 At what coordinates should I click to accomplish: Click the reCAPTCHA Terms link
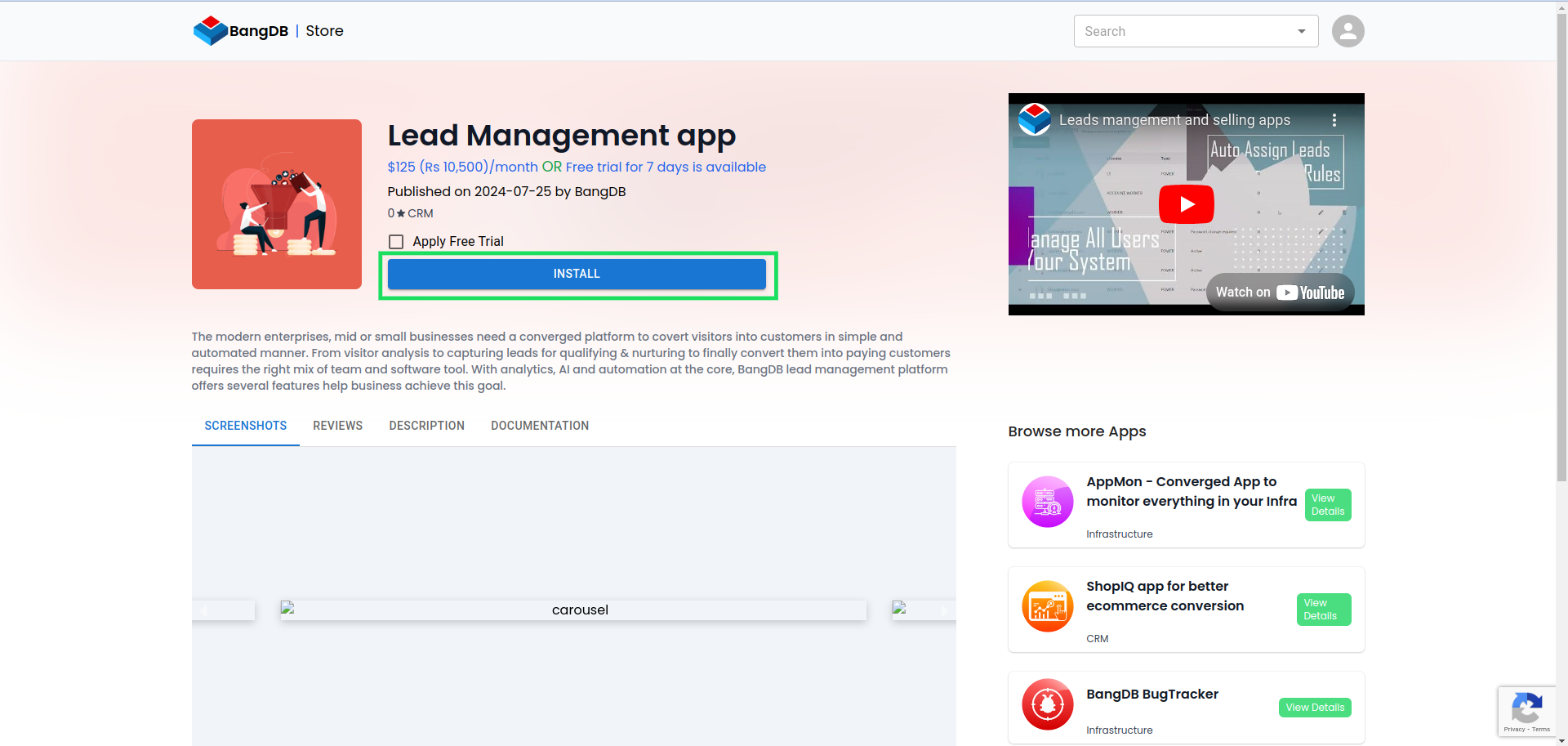pyautogui.click(x=1541, y=729)
